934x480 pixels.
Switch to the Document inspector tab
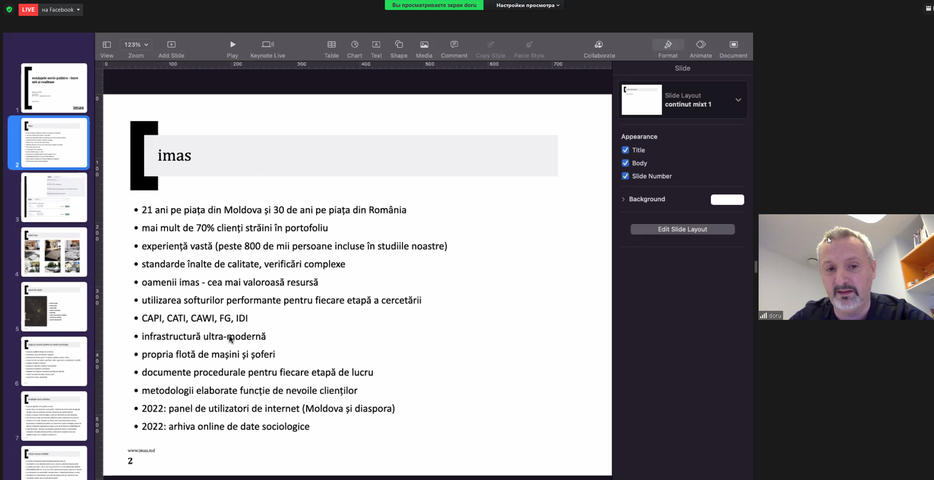pyautogui.click(x=733, y=45)
